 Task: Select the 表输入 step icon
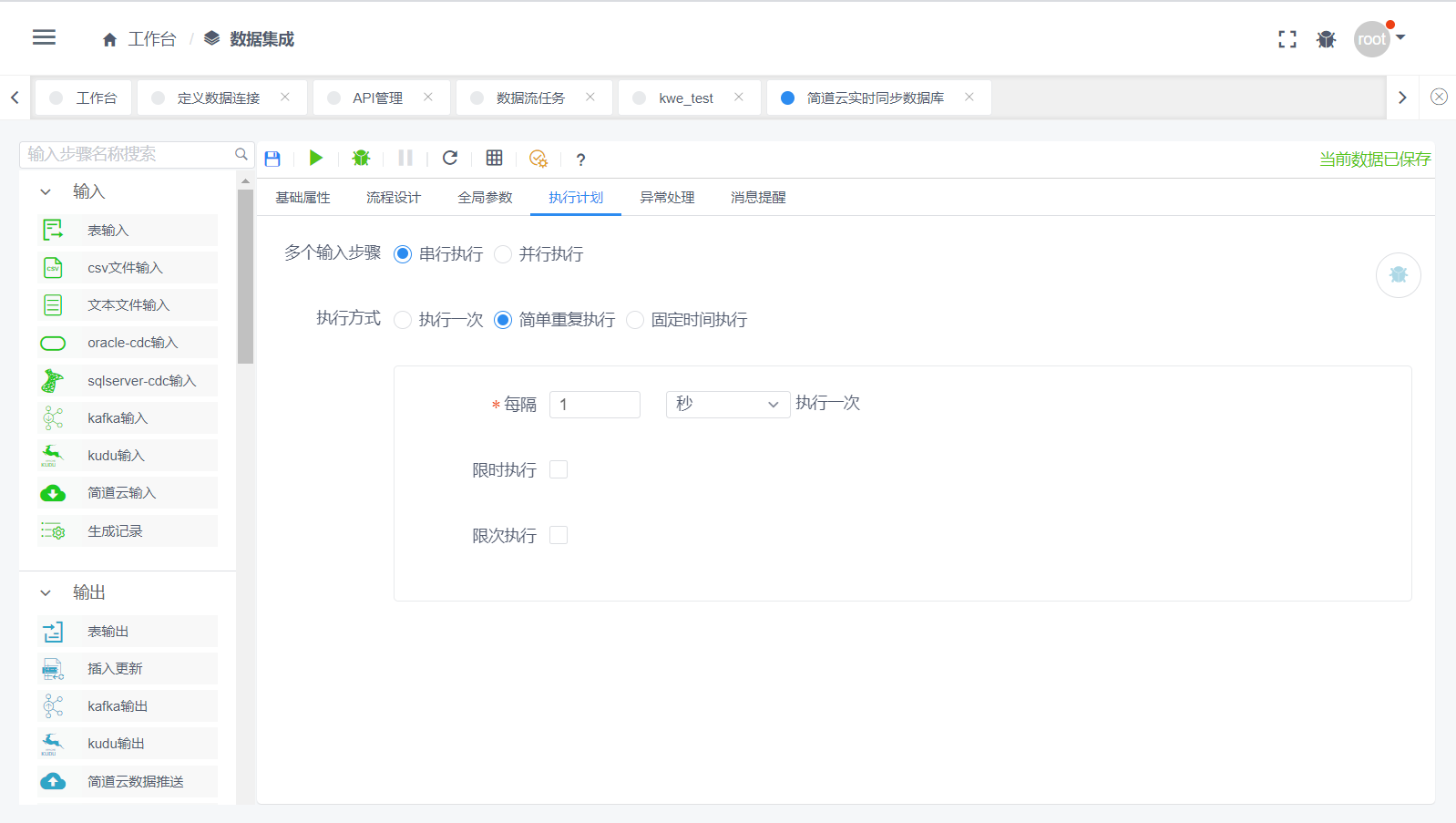point(53,230)
